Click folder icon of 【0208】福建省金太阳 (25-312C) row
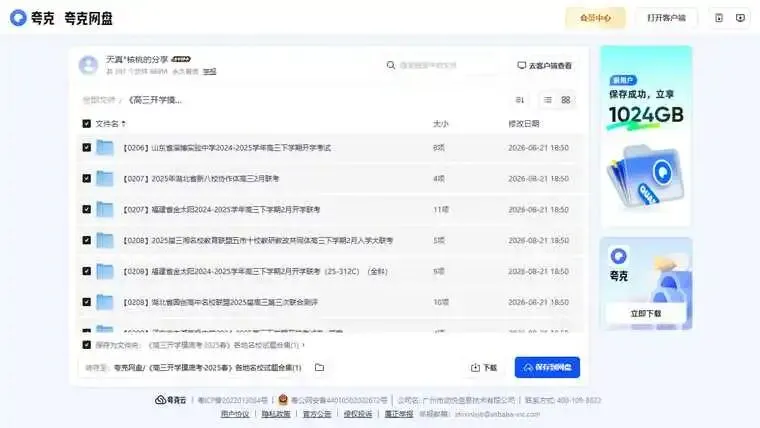Viewport: 760px width, 428px height. 104,271
